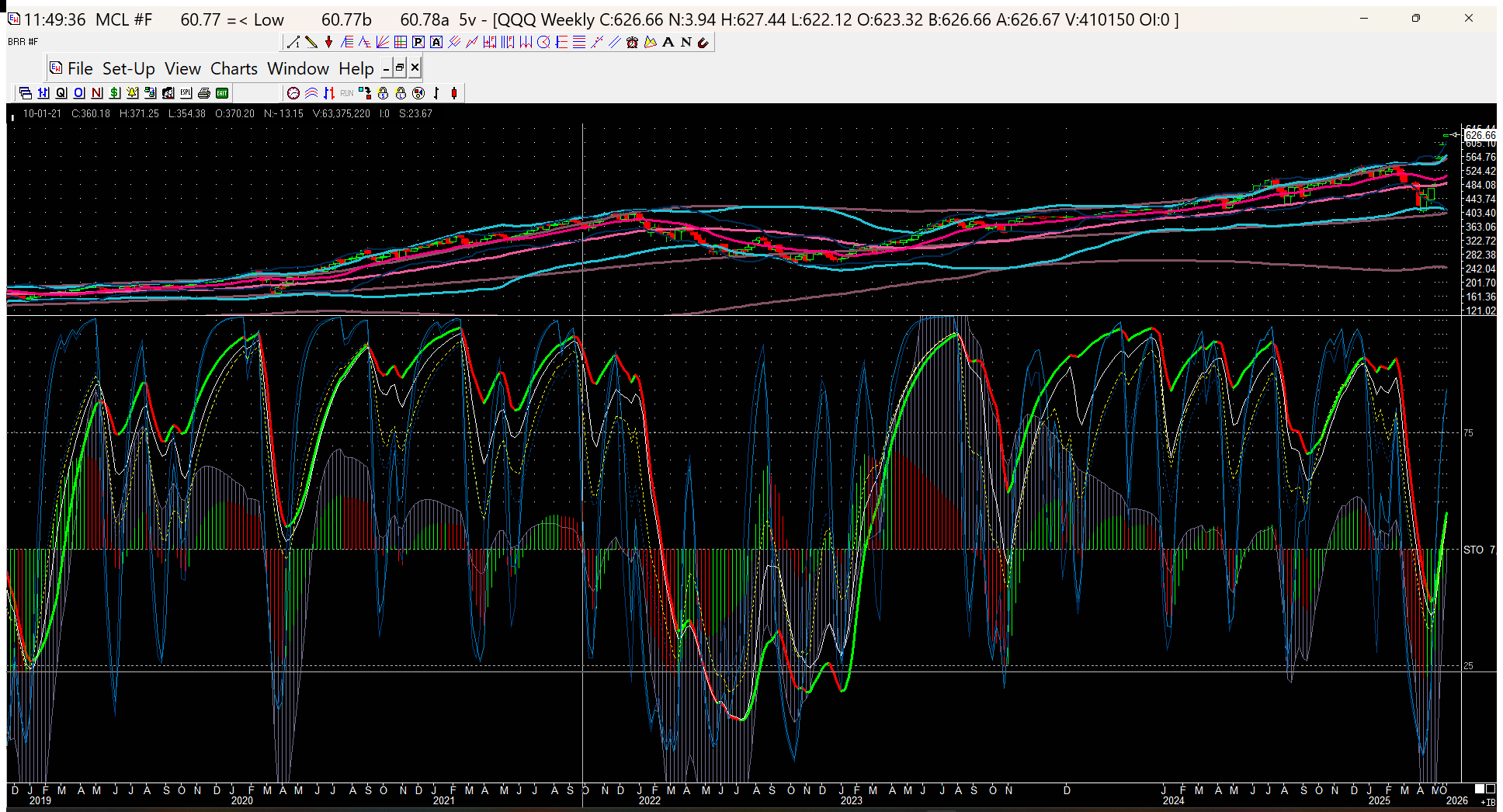
Task: Expand the Window menu
Action: (298, 69)
